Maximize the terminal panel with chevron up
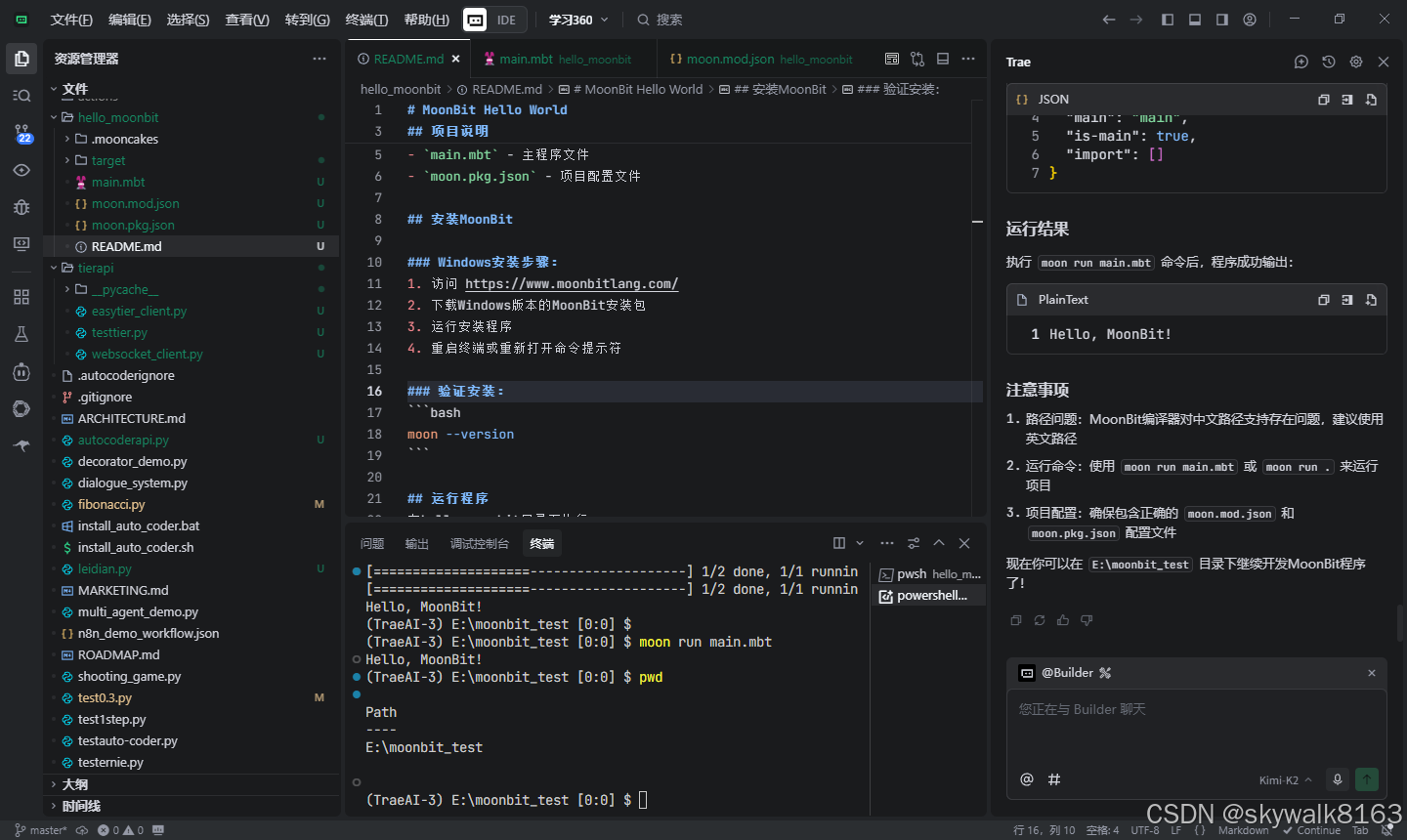 point(939,543)
